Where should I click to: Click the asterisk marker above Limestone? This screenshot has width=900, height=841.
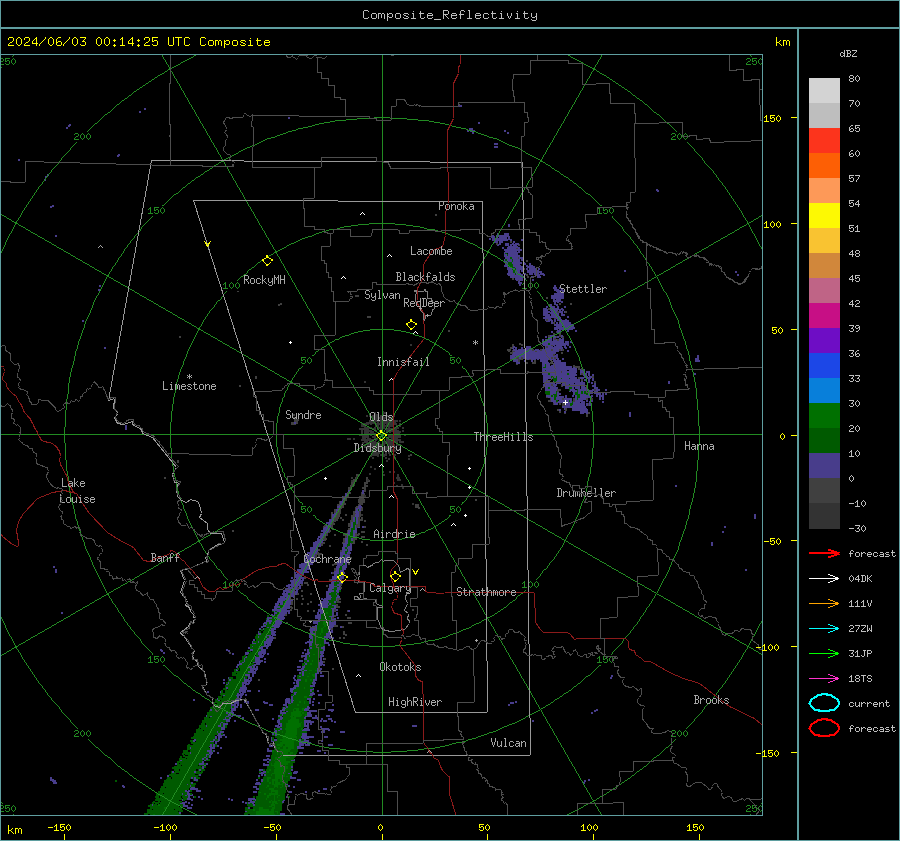[x=189, y=377]
